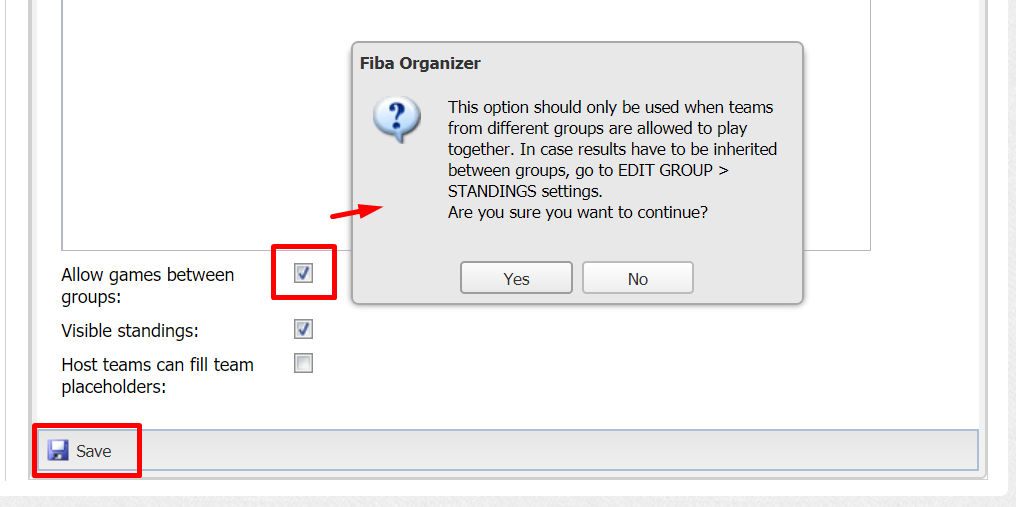Viewport: 1016px width, 507px height.
Task: Click the red arrow pointing at the dialog
Action: tap(356, 211)
